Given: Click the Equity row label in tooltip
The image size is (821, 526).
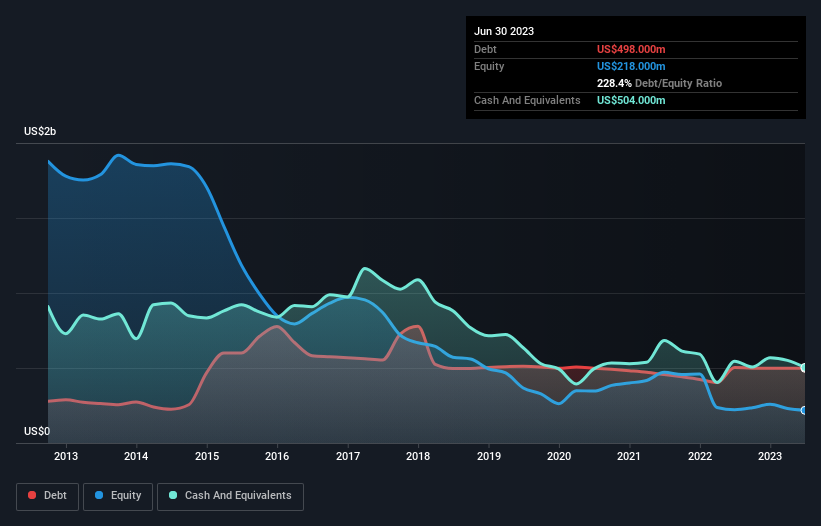Looking at the screenshot, I should click(489, 66).
